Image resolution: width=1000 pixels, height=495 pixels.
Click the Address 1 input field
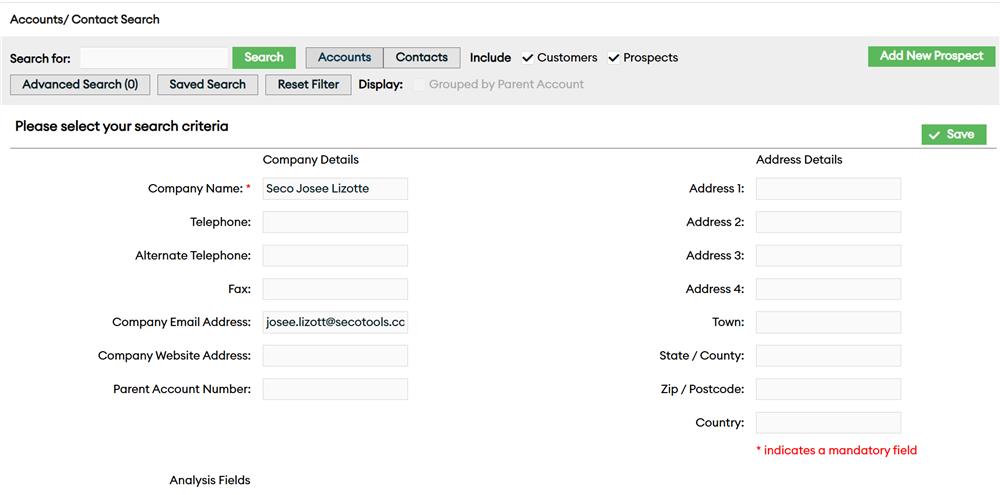pos(828,189)
